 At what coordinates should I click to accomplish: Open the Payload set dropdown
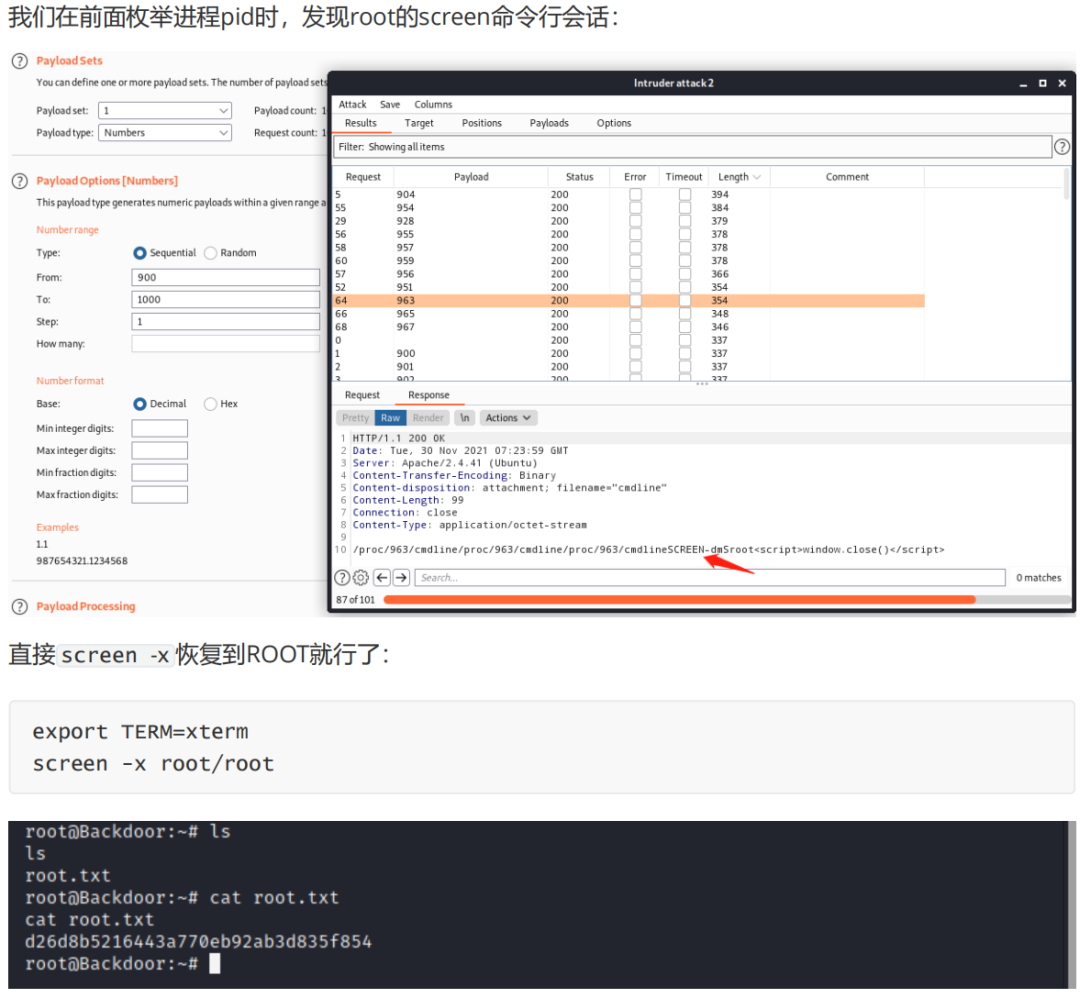(165, 110)
